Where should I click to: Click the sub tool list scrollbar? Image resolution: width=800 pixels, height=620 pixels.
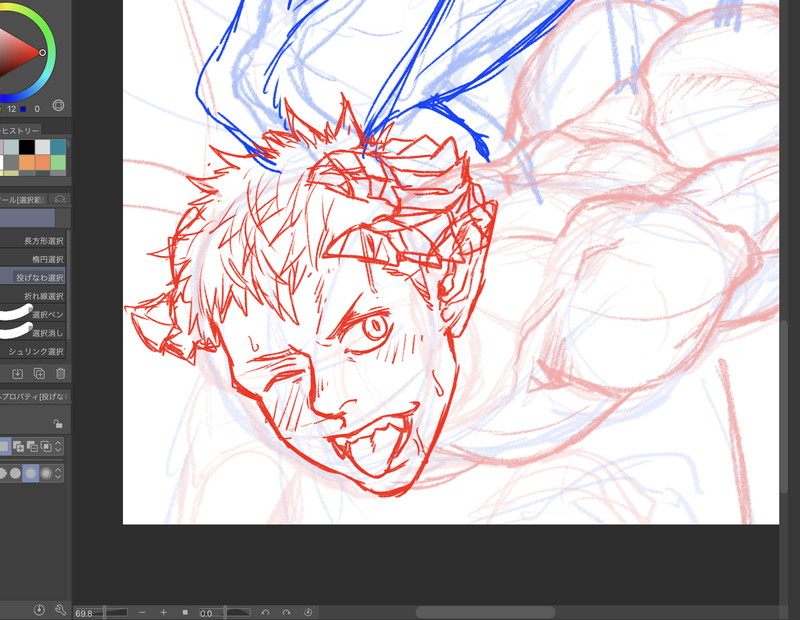68,286
